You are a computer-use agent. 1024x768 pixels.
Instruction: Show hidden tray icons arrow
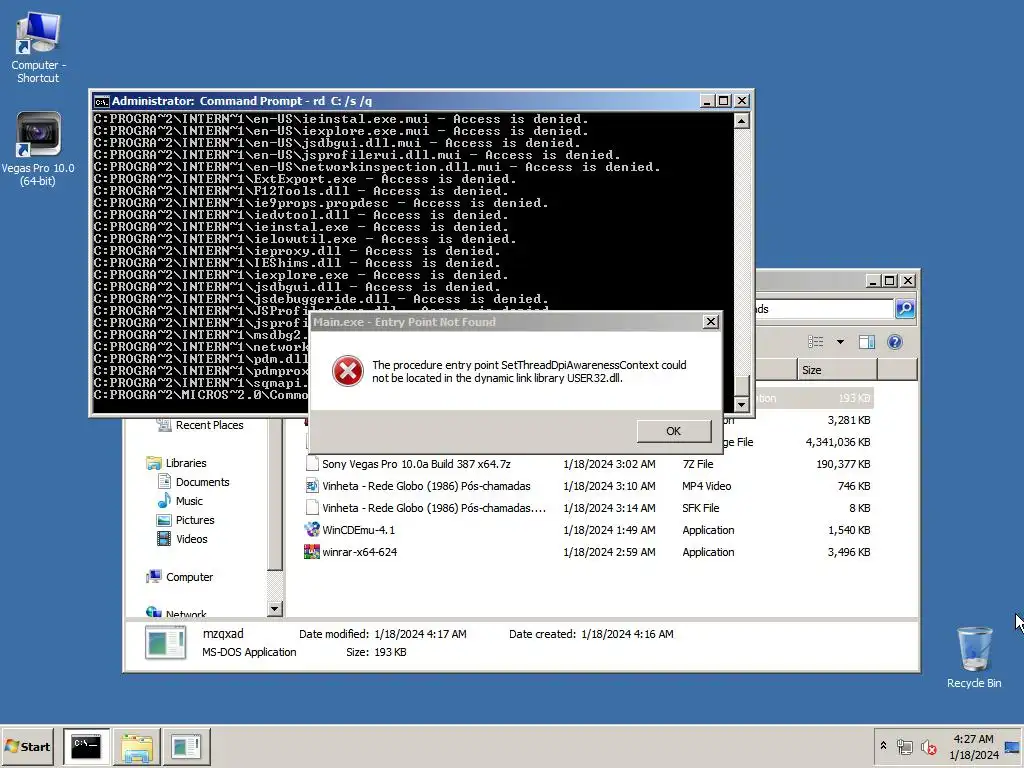[x=883, y=746]
